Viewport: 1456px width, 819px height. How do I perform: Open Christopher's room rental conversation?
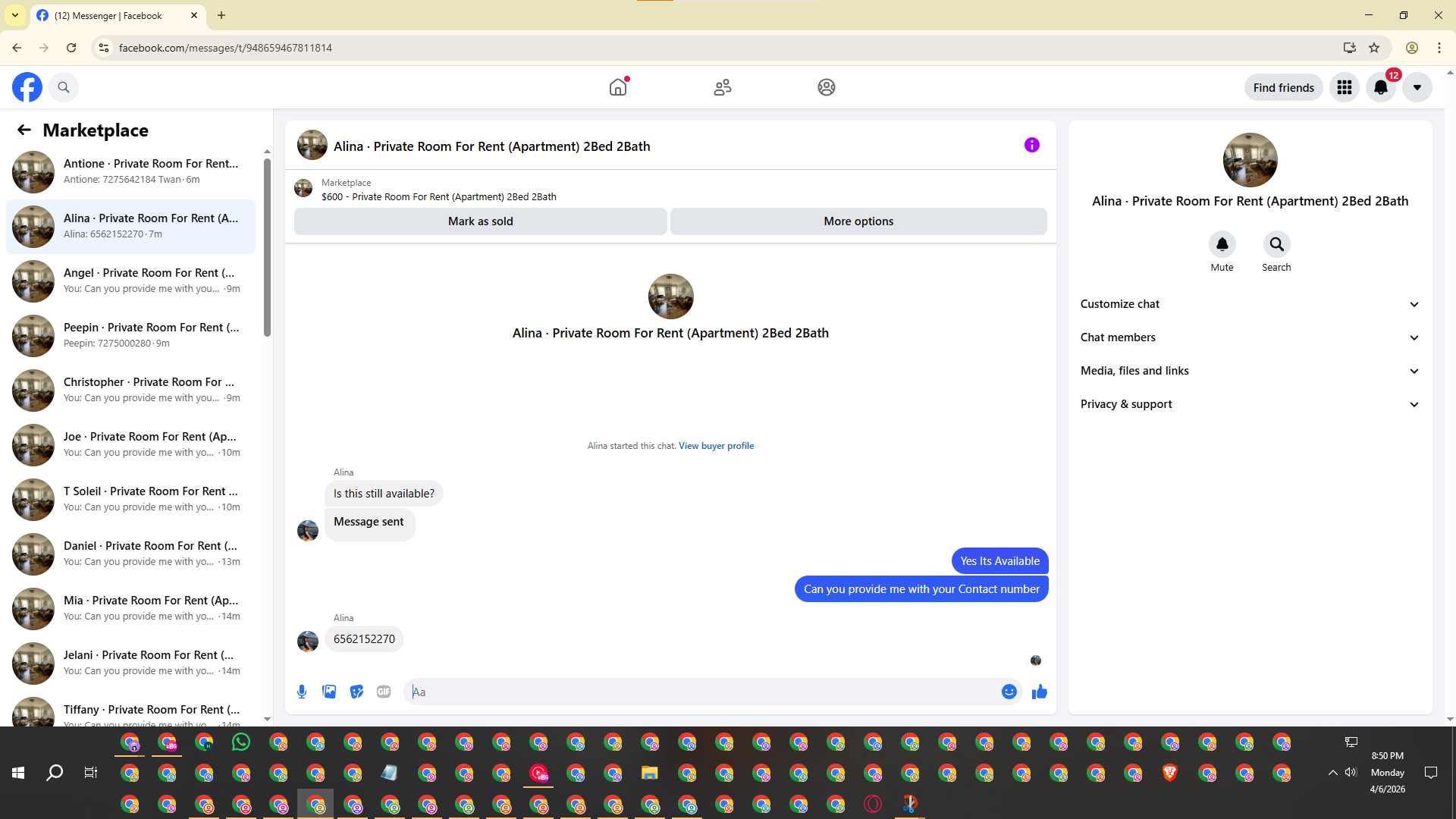pos(131,391)
